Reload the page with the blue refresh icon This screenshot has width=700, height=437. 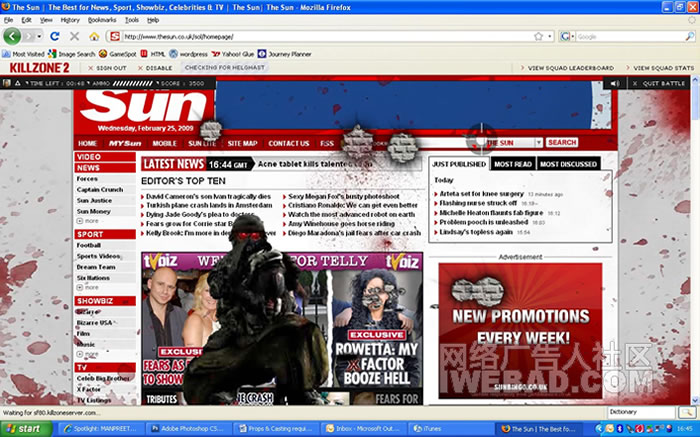(x=54, y=36)
